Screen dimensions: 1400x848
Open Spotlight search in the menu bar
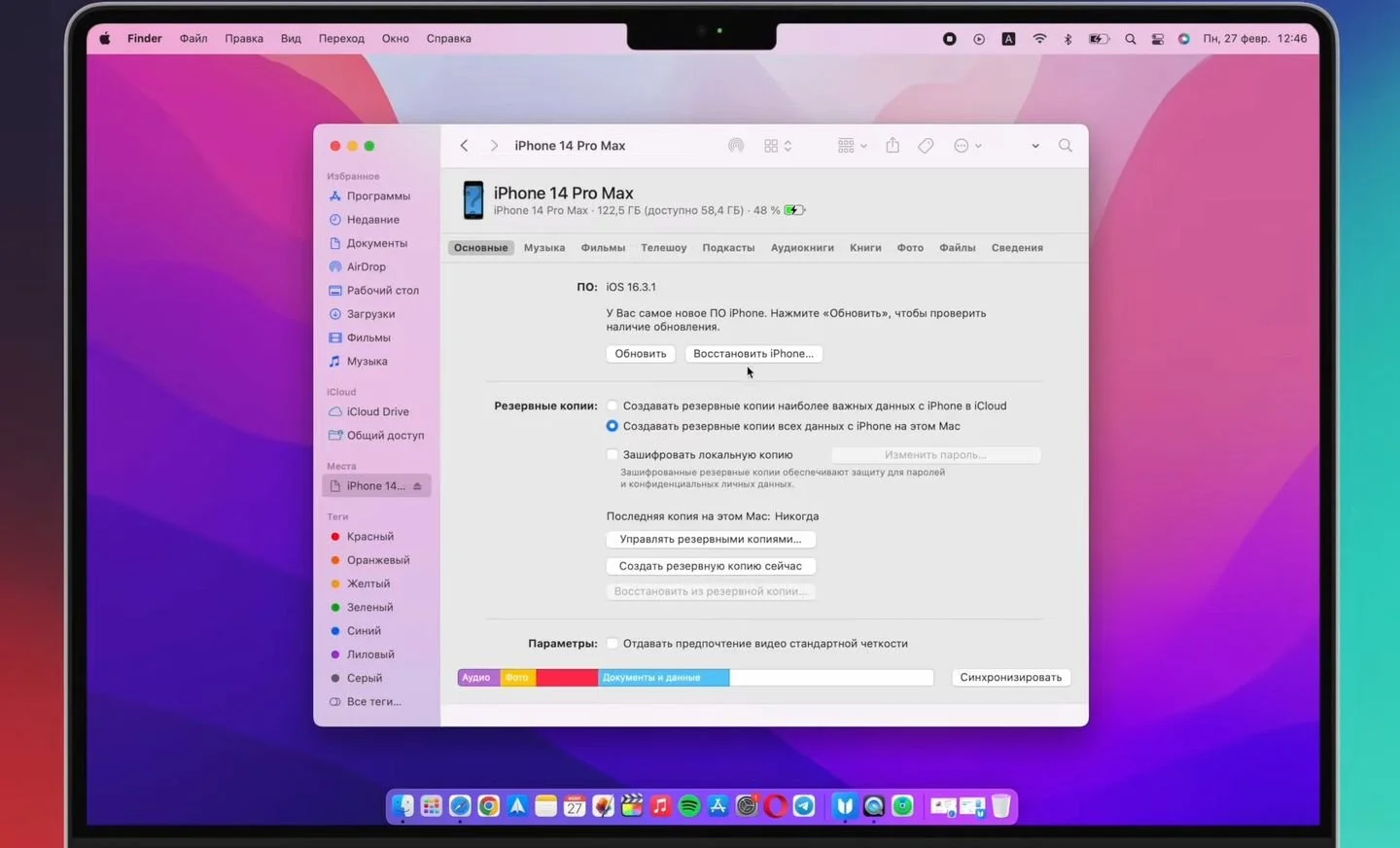point(1130,39)
